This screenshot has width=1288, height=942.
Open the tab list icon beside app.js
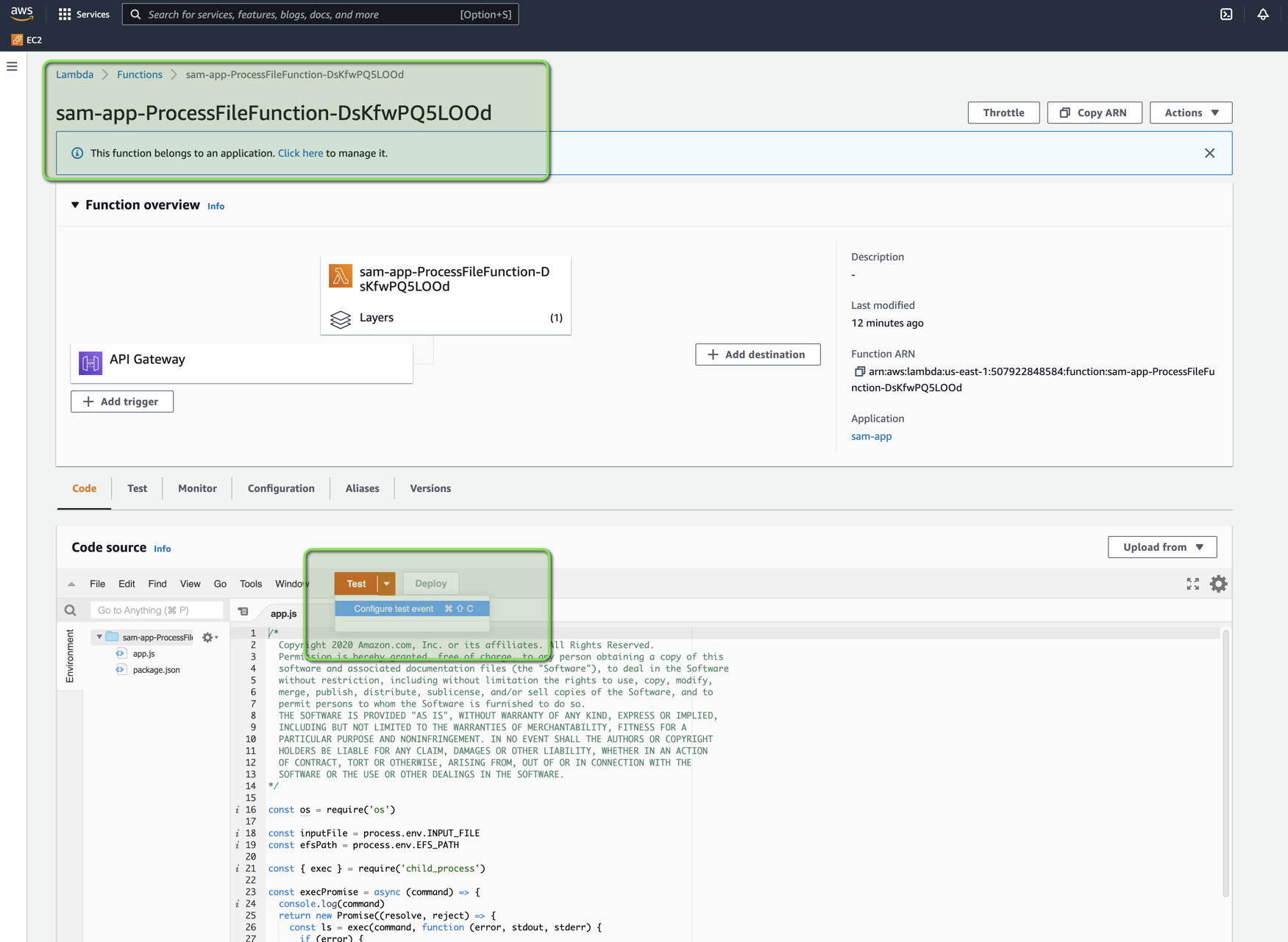243,612
